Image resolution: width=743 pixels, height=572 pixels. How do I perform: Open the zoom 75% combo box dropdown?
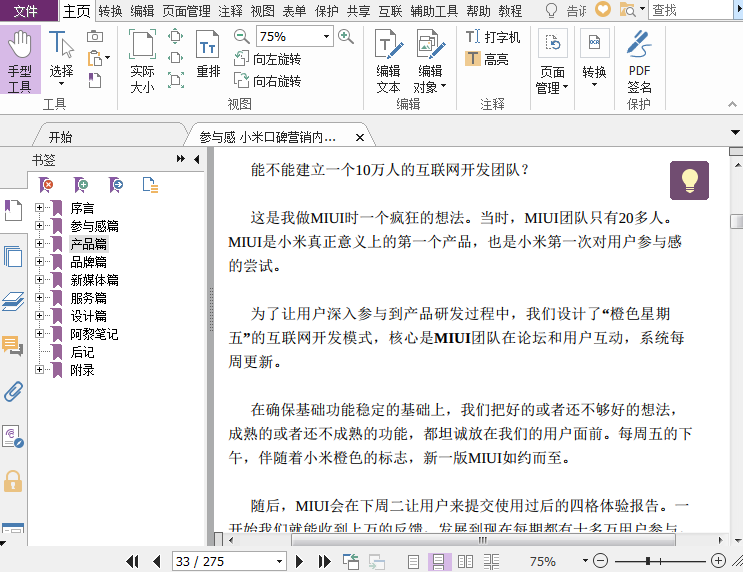tap(326, 36)
